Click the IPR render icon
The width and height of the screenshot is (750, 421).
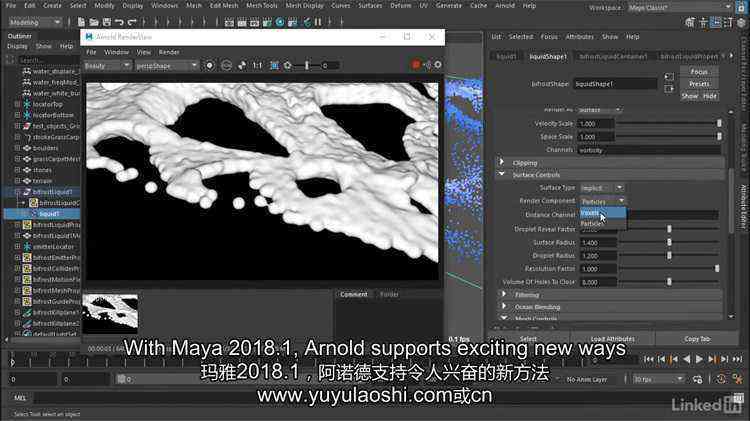[x=254, y=22]
